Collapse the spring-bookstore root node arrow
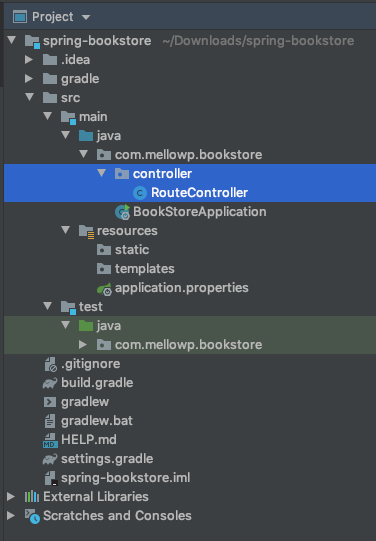 coord(12,40)
